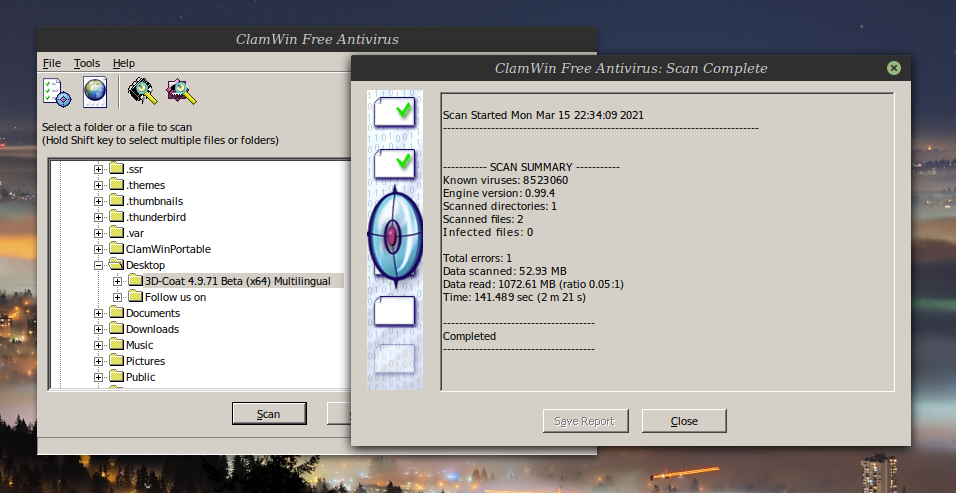Expand the .thunderbird folder node

[98, 217]
